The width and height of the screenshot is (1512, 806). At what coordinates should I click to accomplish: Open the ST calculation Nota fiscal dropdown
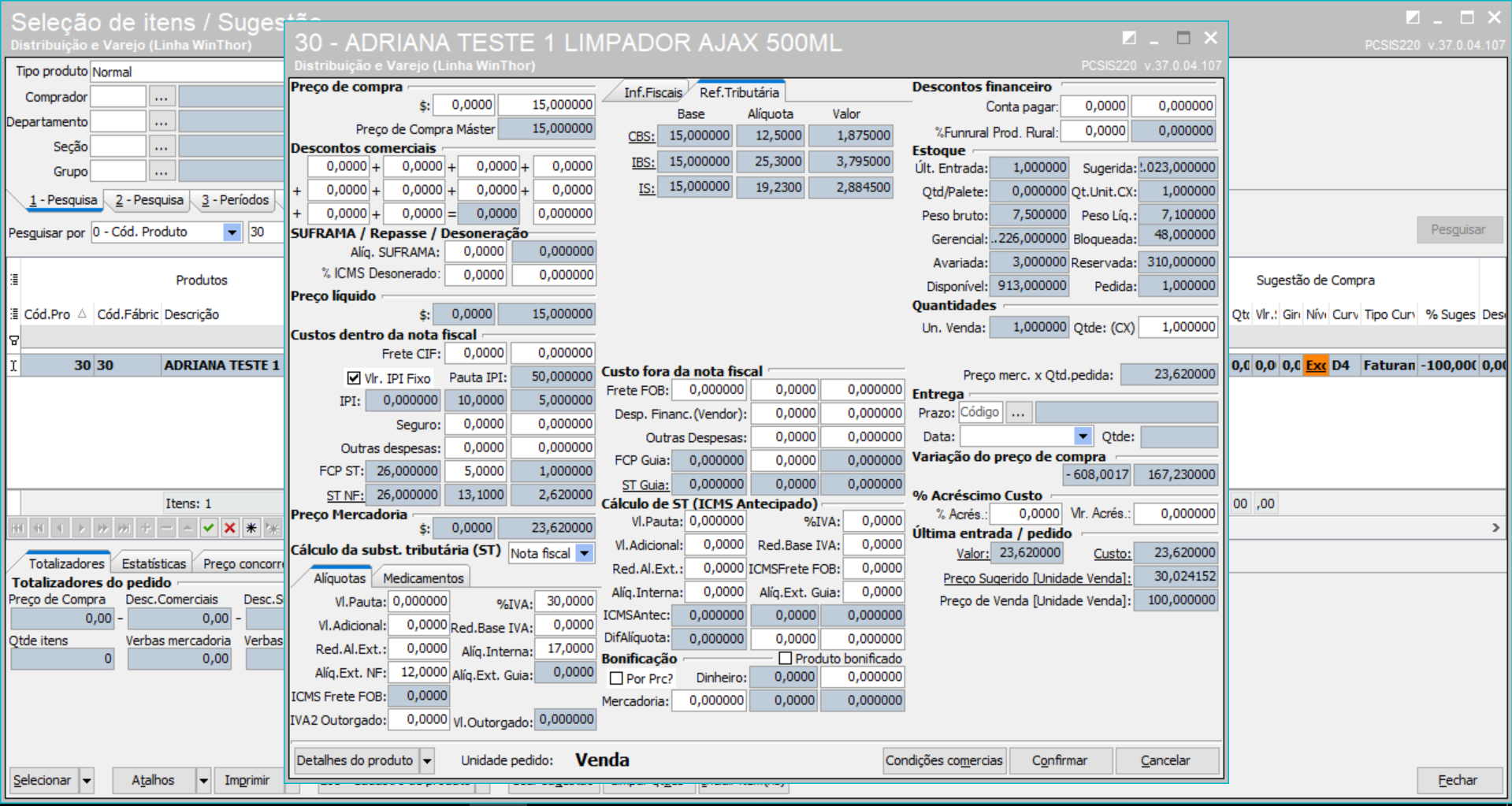coord(585,553)
